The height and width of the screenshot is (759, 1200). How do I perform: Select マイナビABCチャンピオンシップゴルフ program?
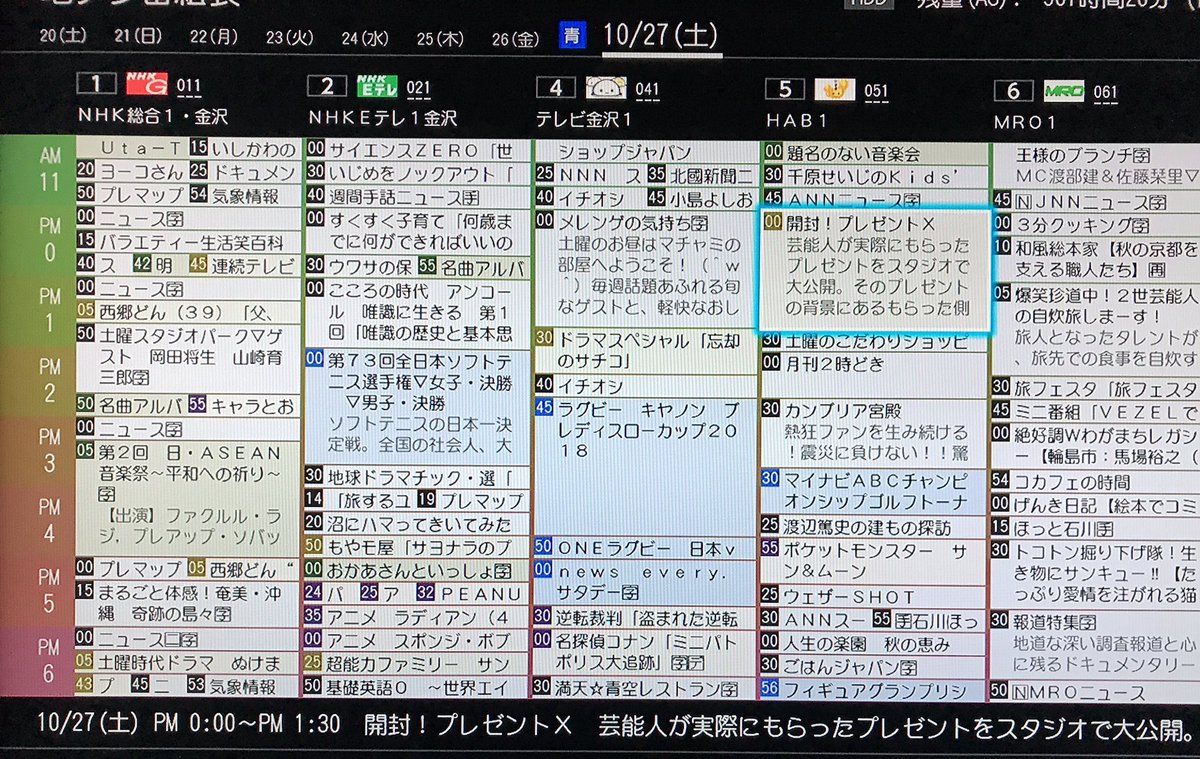(874, 489)
